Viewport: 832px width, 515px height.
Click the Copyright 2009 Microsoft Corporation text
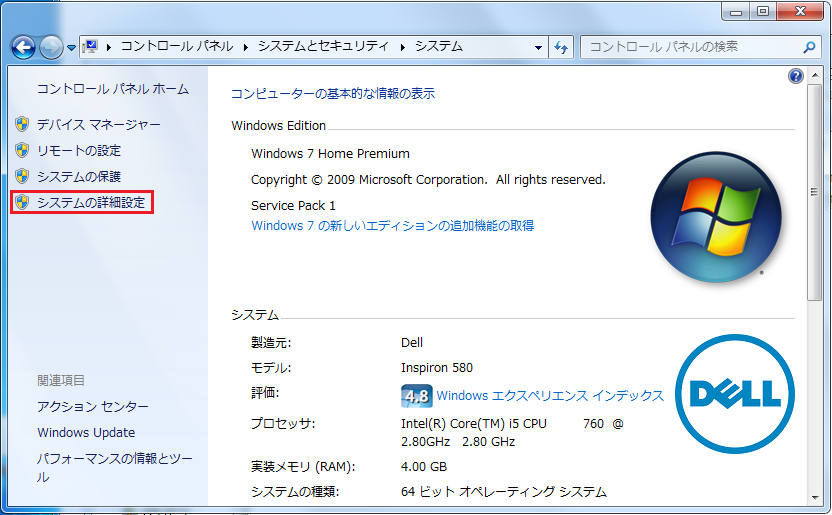[x=428, y=180]
